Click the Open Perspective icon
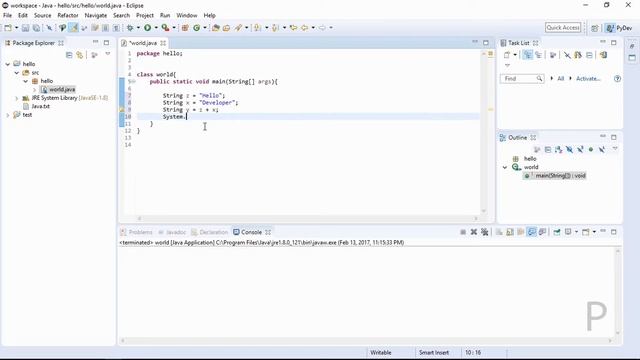This screenshot has width=640, height=360. (x=594, y=28)
